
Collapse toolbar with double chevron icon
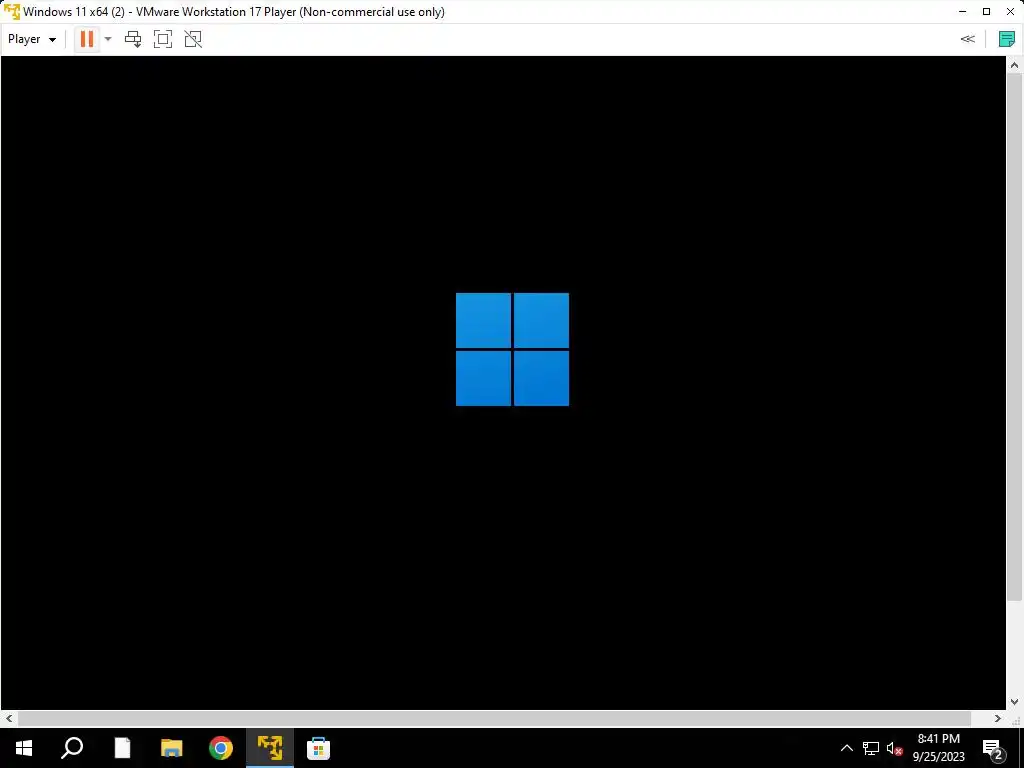click(x=968, y=39)
